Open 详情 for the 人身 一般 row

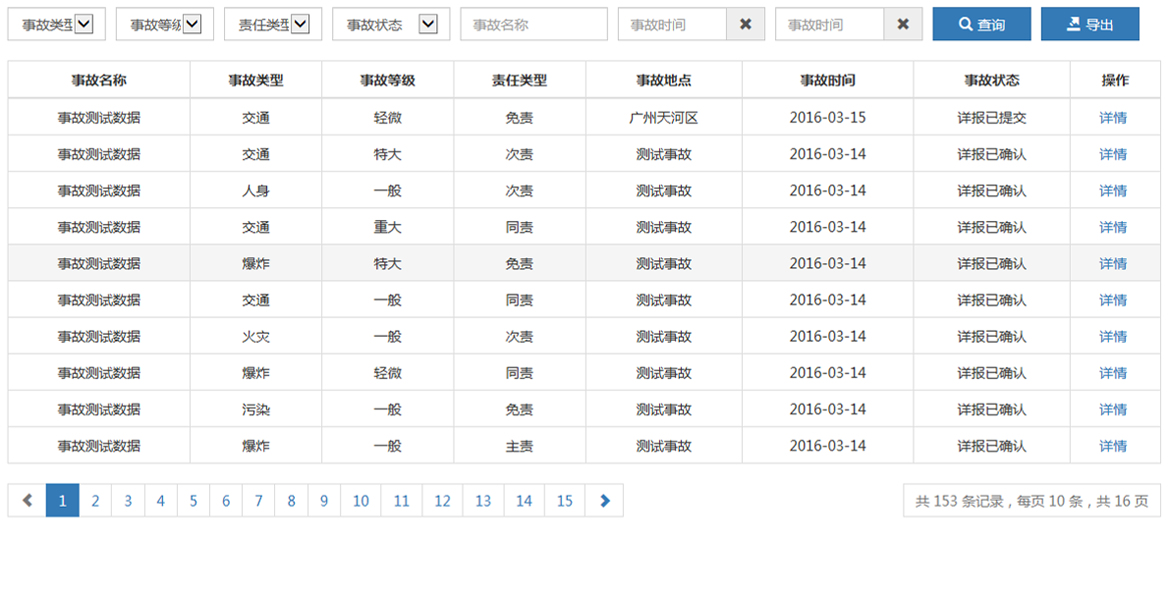[x=1113, y=191]
